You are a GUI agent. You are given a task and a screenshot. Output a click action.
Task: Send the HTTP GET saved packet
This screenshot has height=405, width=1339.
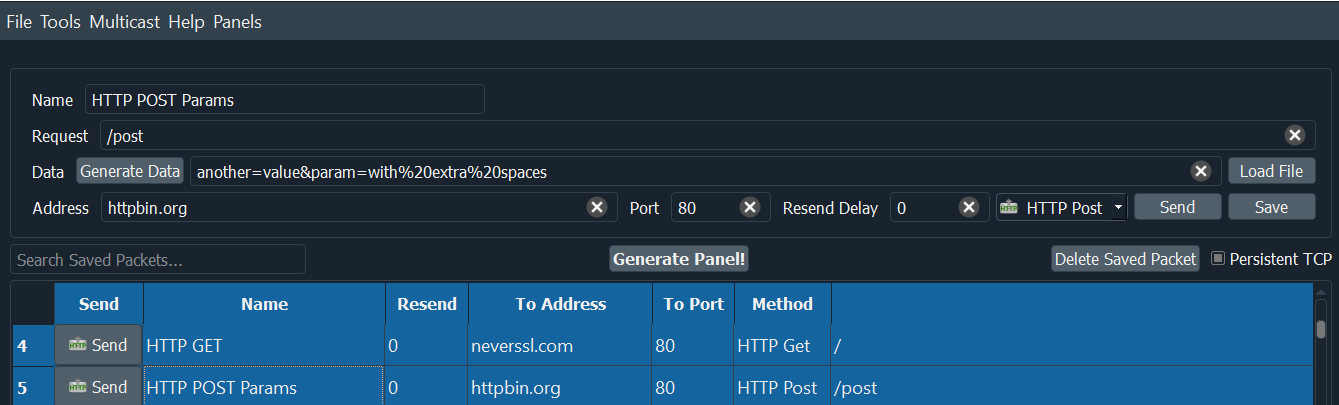(98, 345)
